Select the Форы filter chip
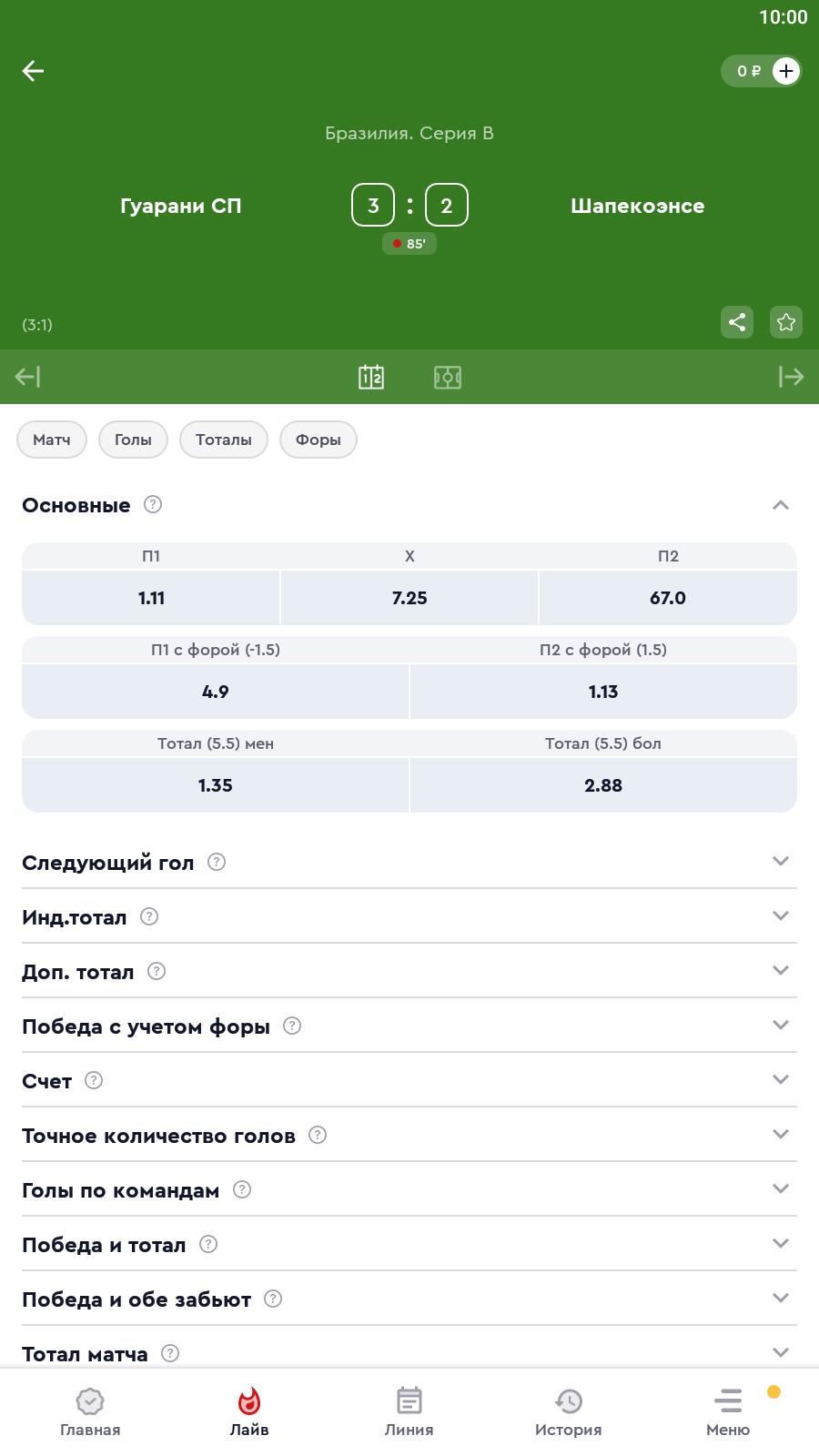The width and height of the screenshot is (819, 1456). click(x=318, y=440)
